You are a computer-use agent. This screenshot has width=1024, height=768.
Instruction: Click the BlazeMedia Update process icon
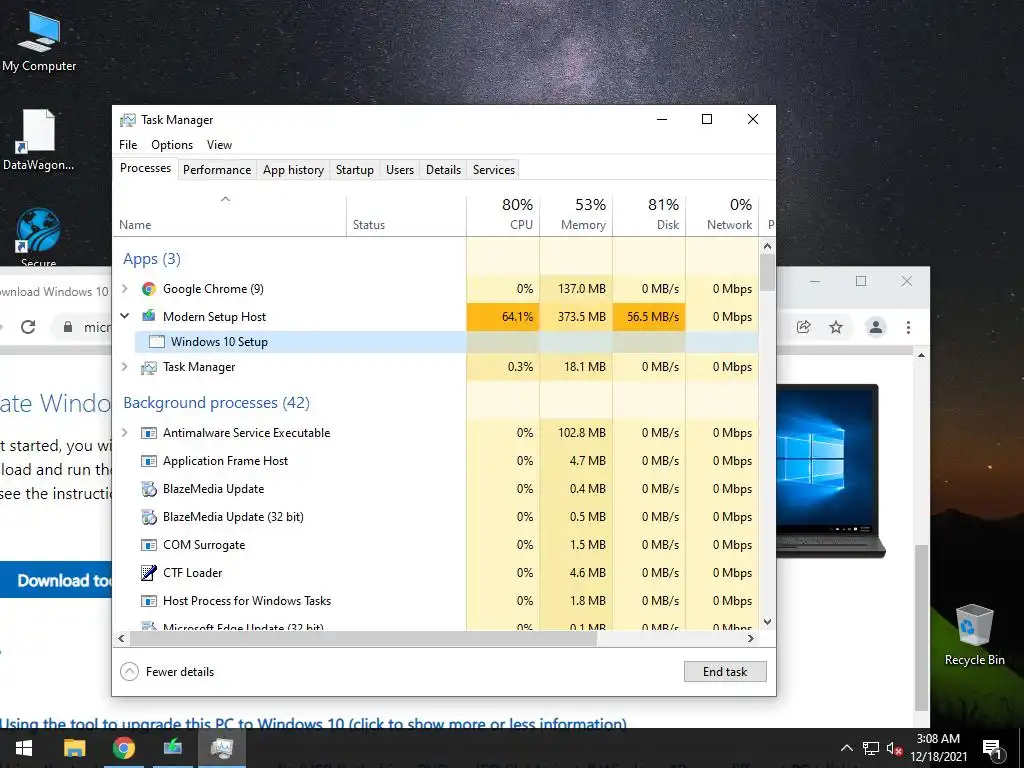[149, 488]
